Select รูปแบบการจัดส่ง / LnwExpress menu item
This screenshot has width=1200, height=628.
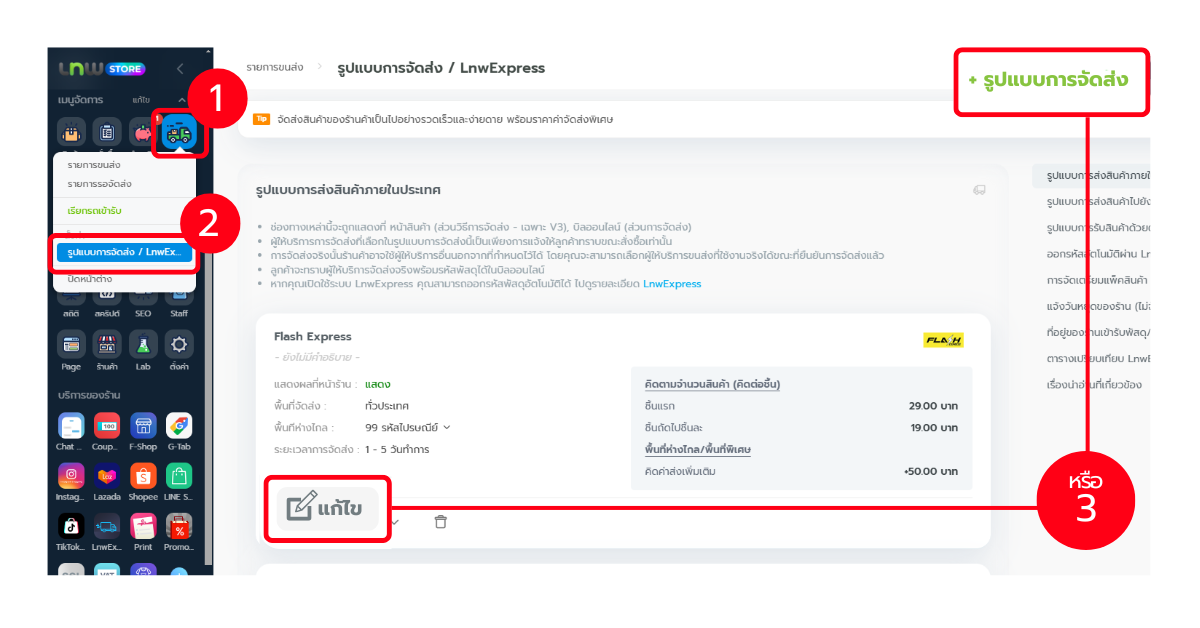pyautogui.click(x=124, y=252)
